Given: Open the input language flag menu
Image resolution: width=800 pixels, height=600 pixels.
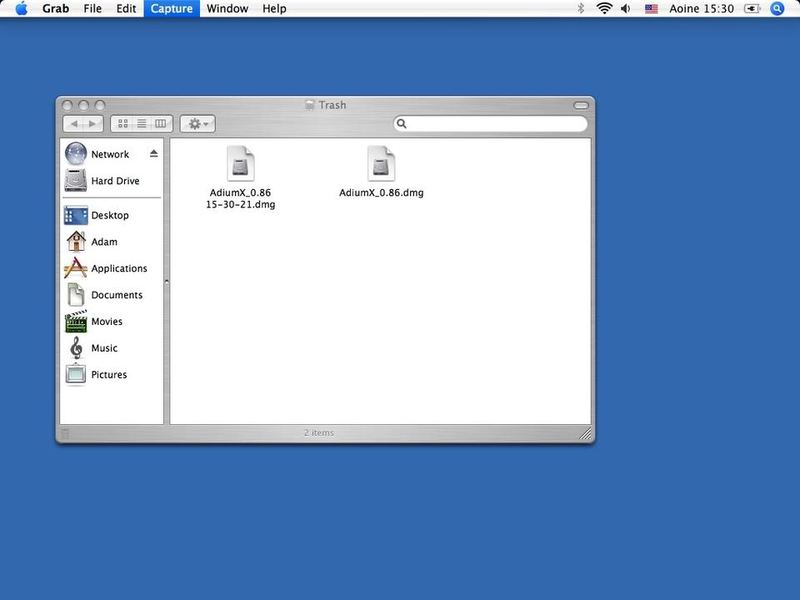Looking at the screenshot, I should click(x=651, y=9).
